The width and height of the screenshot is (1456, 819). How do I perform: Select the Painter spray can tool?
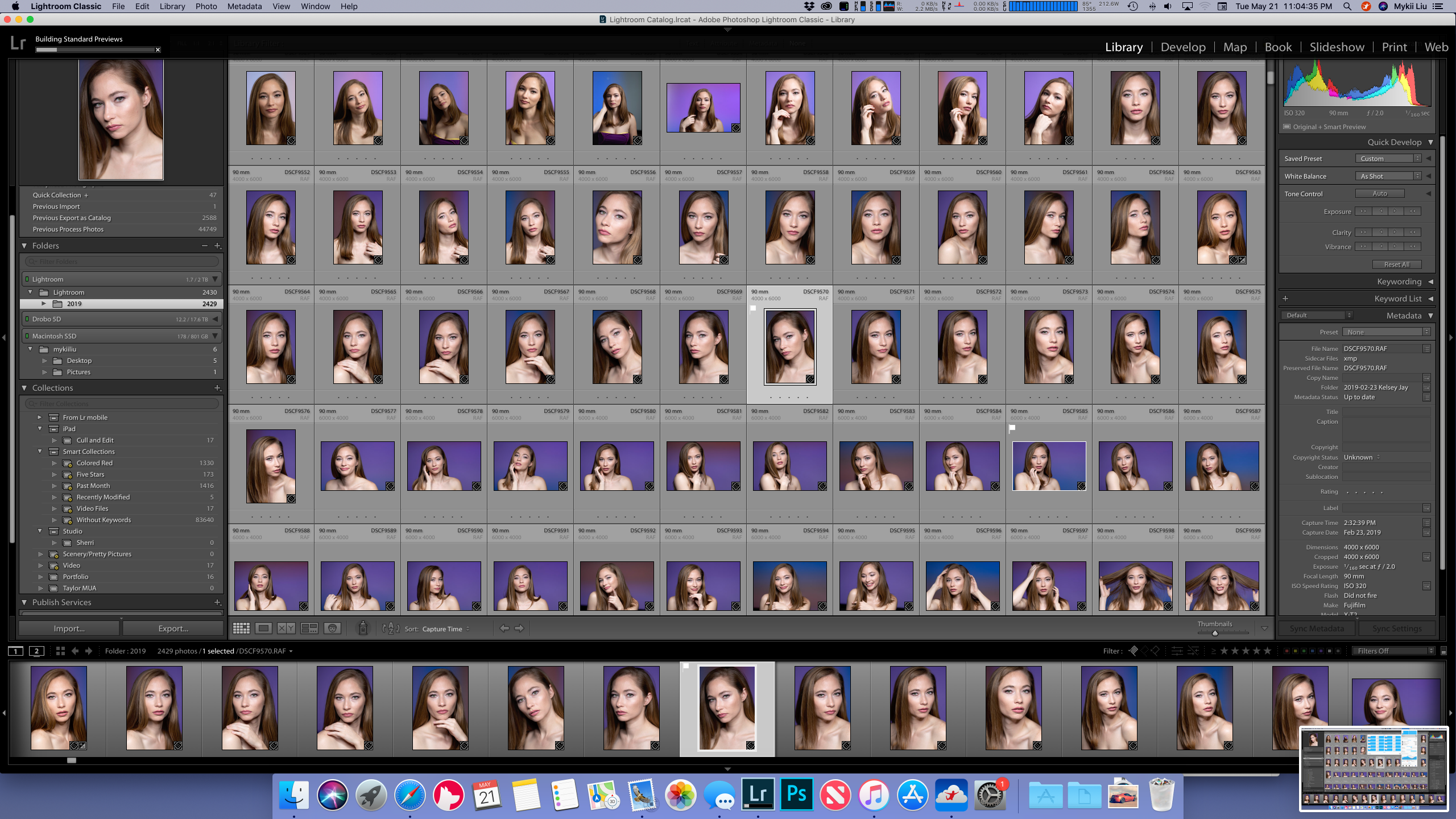(363, 628)
